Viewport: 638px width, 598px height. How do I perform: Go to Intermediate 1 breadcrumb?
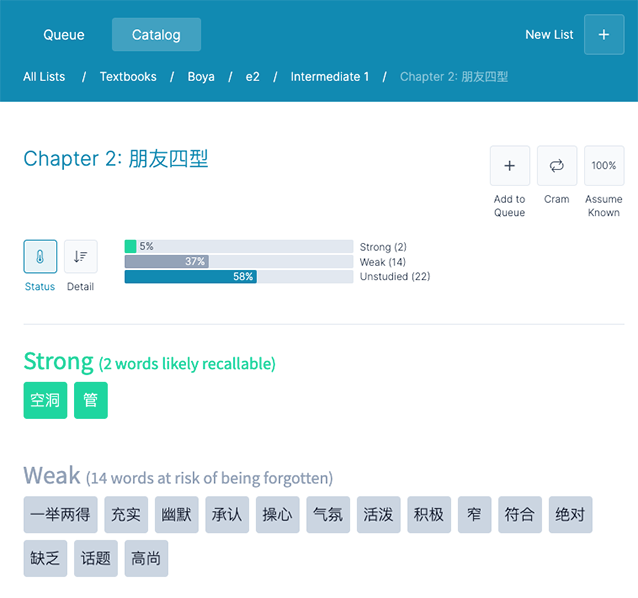(x=330, y=76)
